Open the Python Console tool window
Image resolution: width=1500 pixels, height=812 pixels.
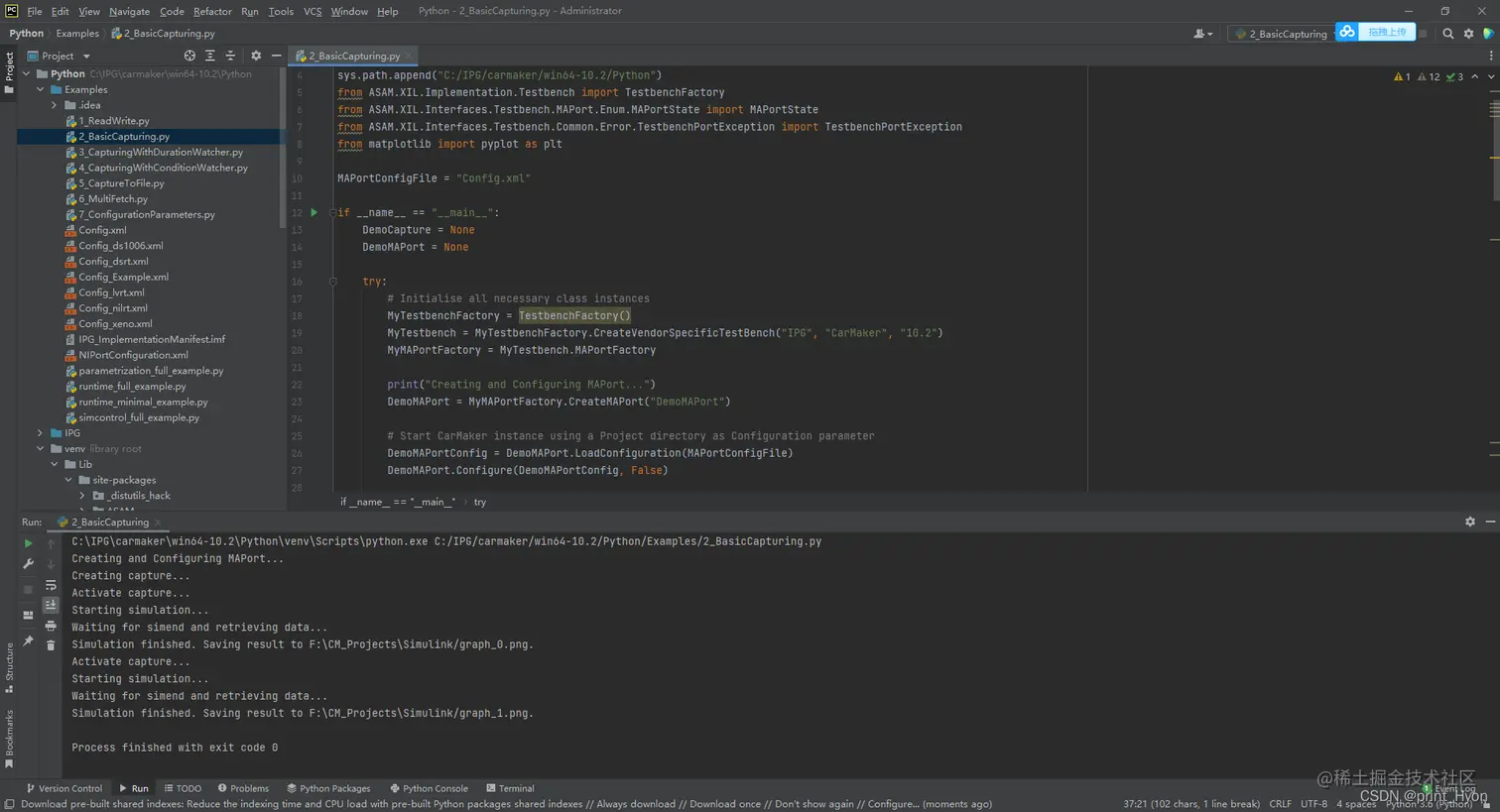pyautogui.click(x=430, y=788)
